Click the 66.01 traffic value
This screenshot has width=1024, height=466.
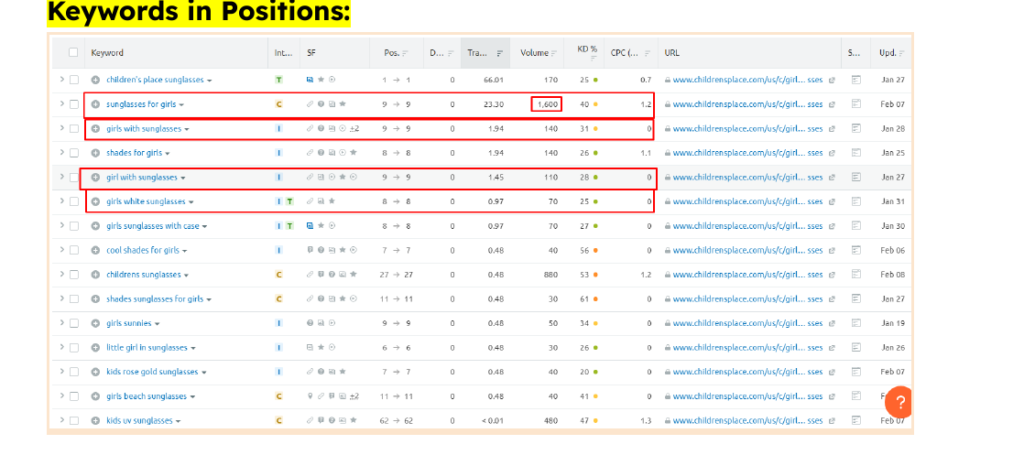pyautogui.click(x=493, y=80)
